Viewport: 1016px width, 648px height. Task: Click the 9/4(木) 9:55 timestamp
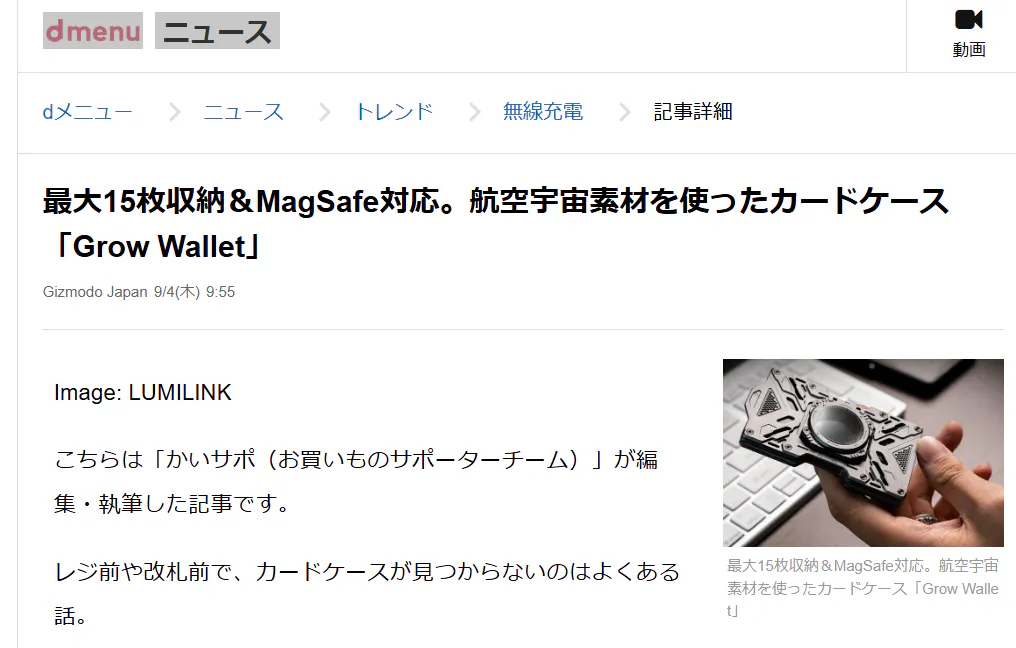(194, 292)
